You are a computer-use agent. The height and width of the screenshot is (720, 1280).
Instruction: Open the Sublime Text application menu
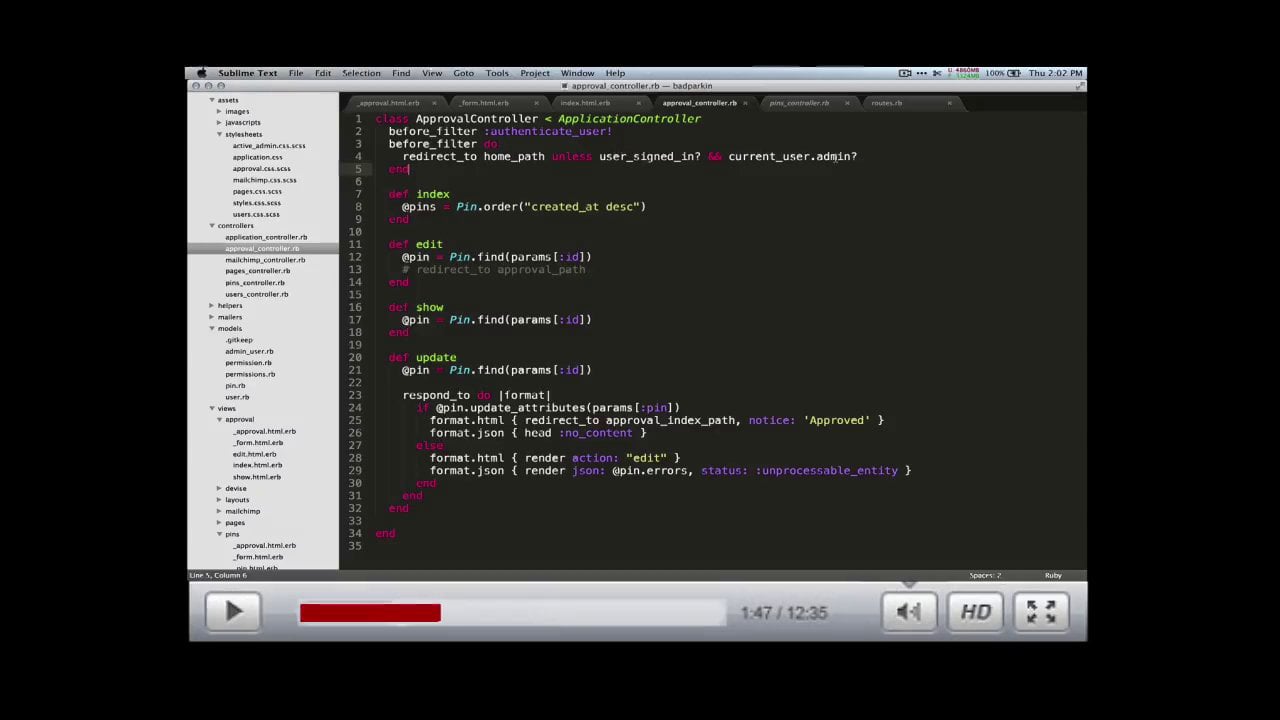[248, 73]
